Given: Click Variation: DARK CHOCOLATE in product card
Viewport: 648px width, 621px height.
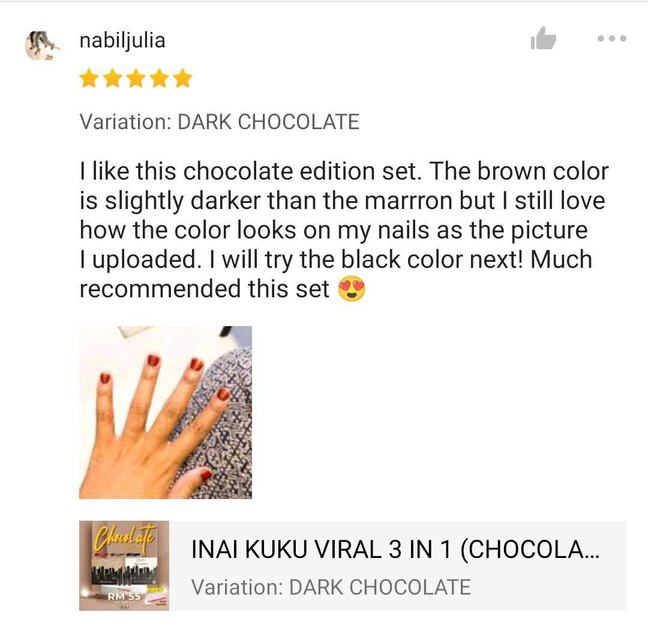Looking at the screenshot, I should pyautogui.click(x=331, y=587).
